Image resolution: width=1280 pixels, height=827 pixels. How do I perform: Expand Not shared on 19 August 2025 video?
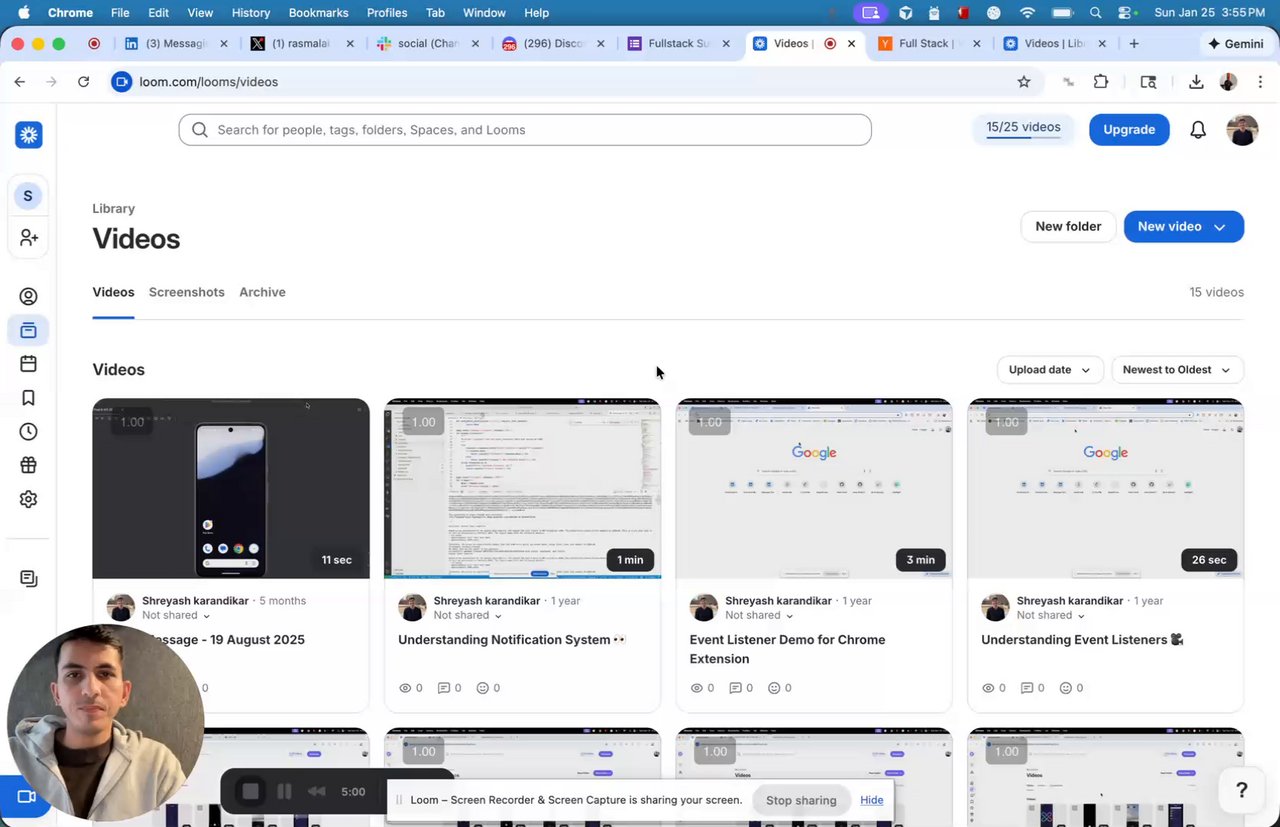(176, 616)
